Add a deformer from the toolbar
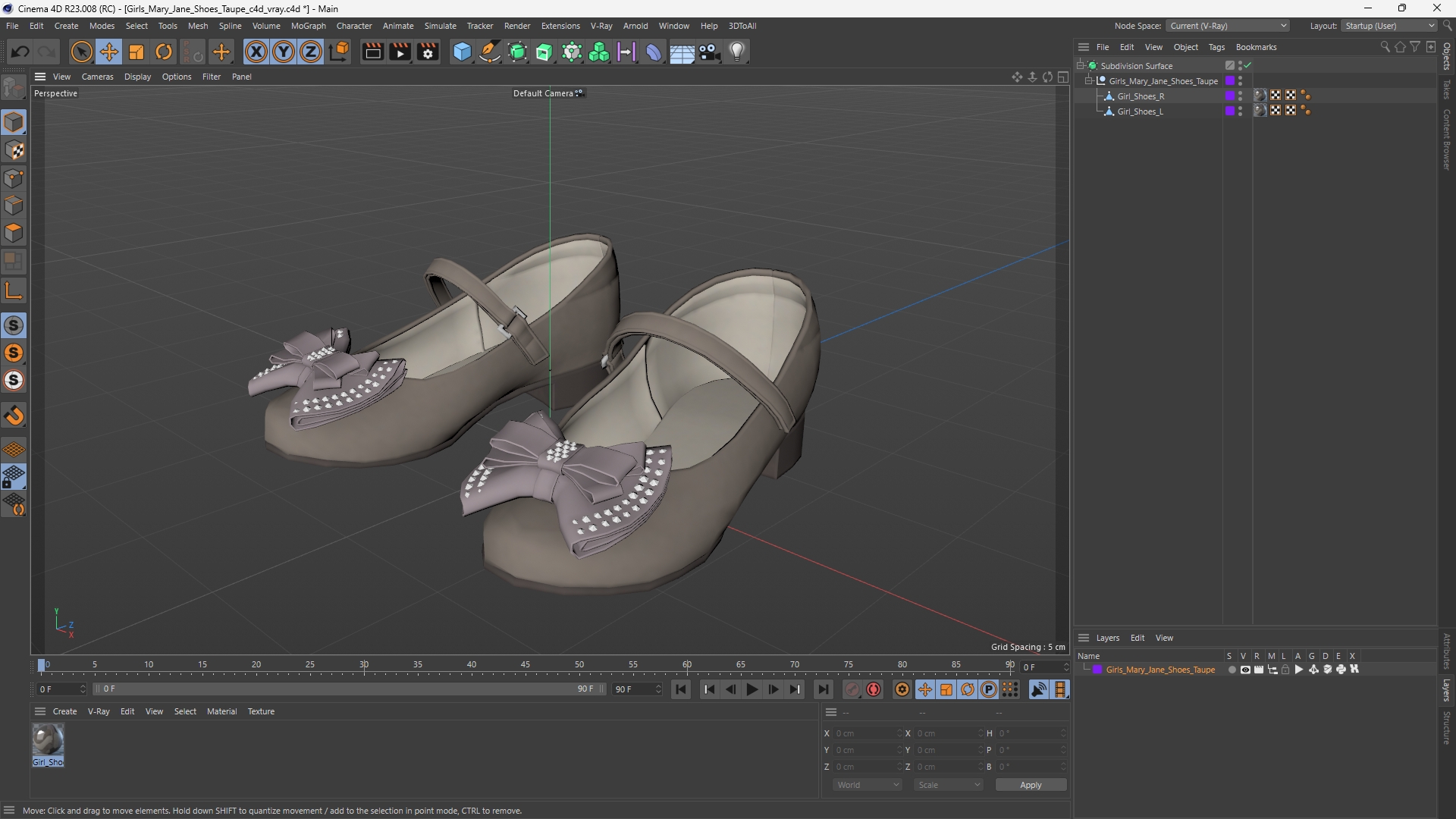The height and width of the screenshot is (819, 1456). click(x=654, y=52)
